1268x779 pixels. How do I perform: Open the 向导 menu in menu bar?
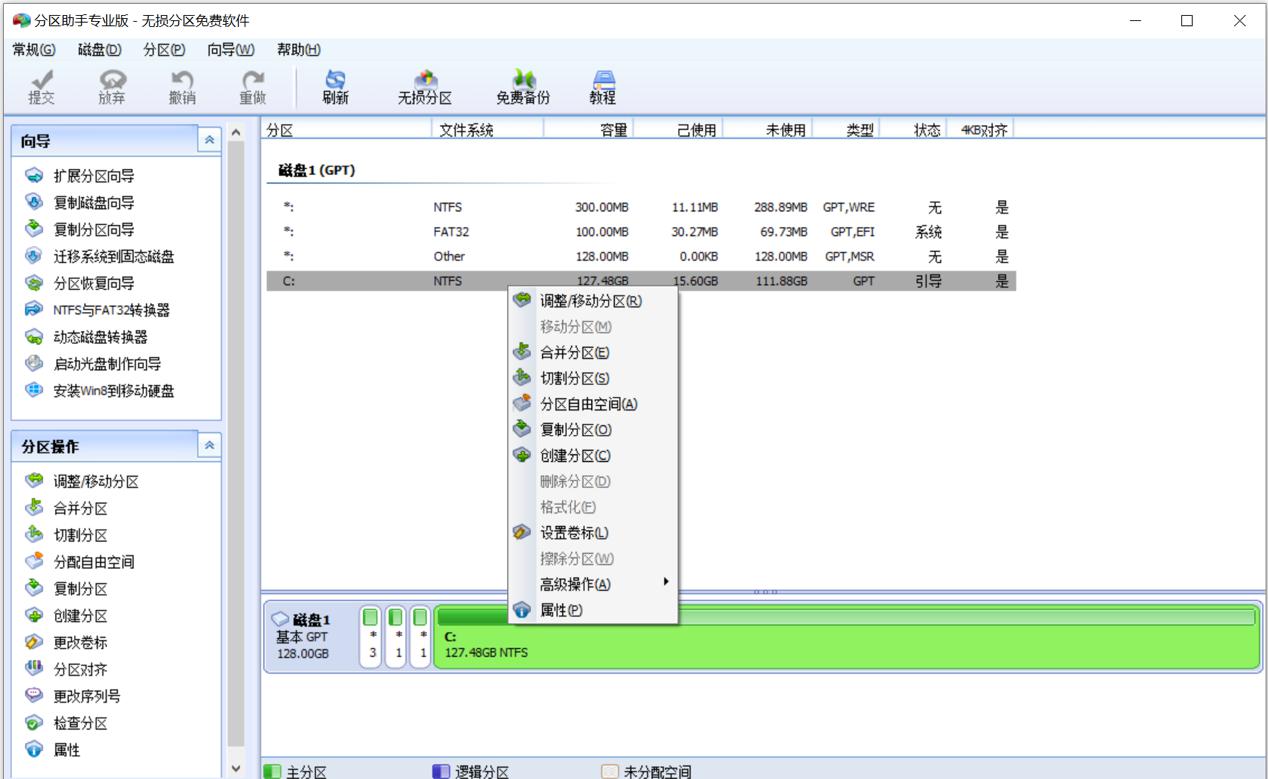[231, 50]
